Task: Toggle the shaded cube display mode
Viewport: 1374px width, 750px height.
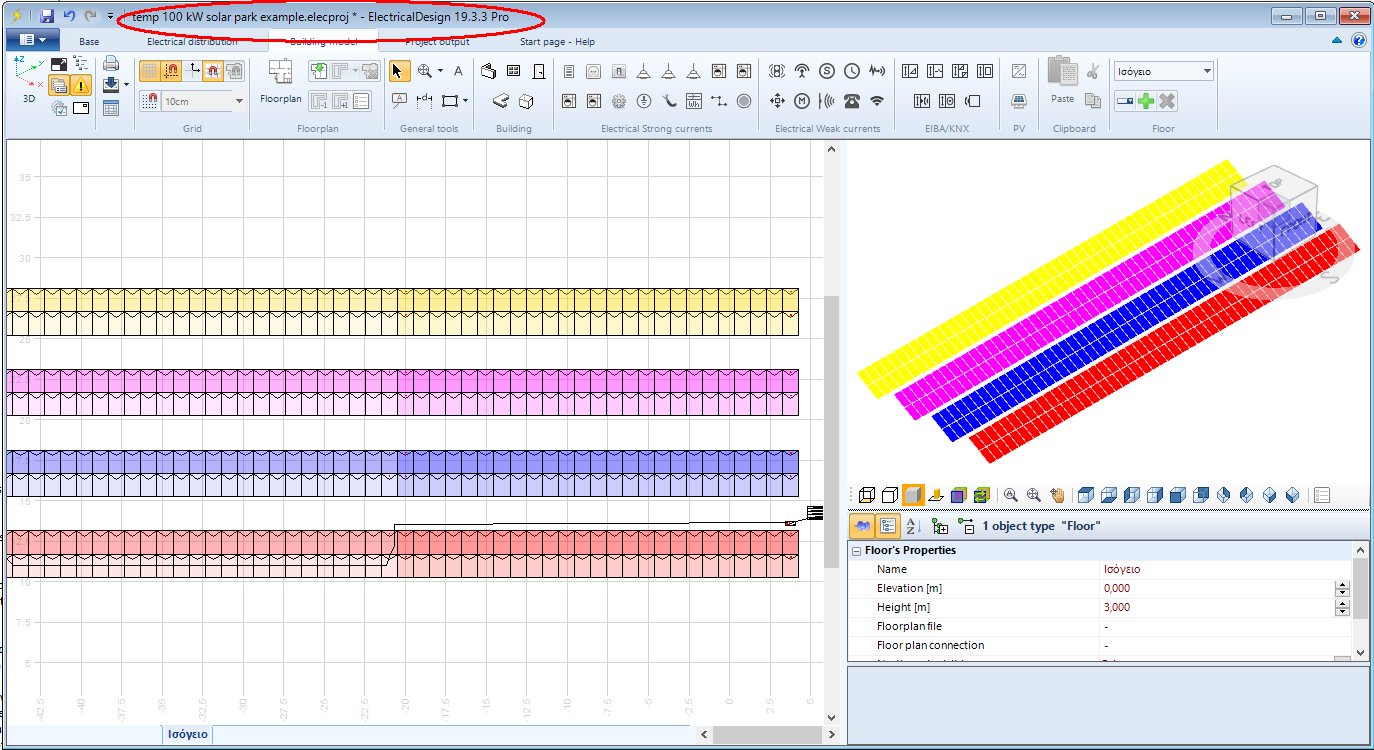Action: click(912, 495)
